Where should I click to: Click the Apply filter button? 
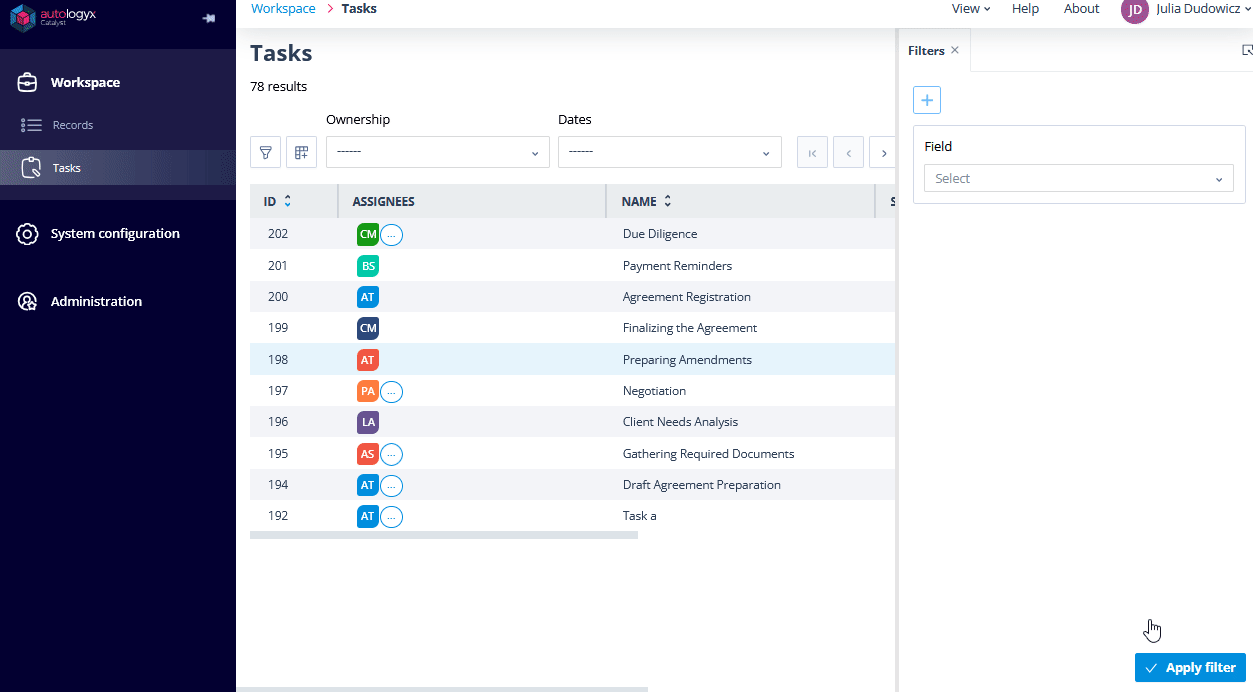click(1191, 667)
